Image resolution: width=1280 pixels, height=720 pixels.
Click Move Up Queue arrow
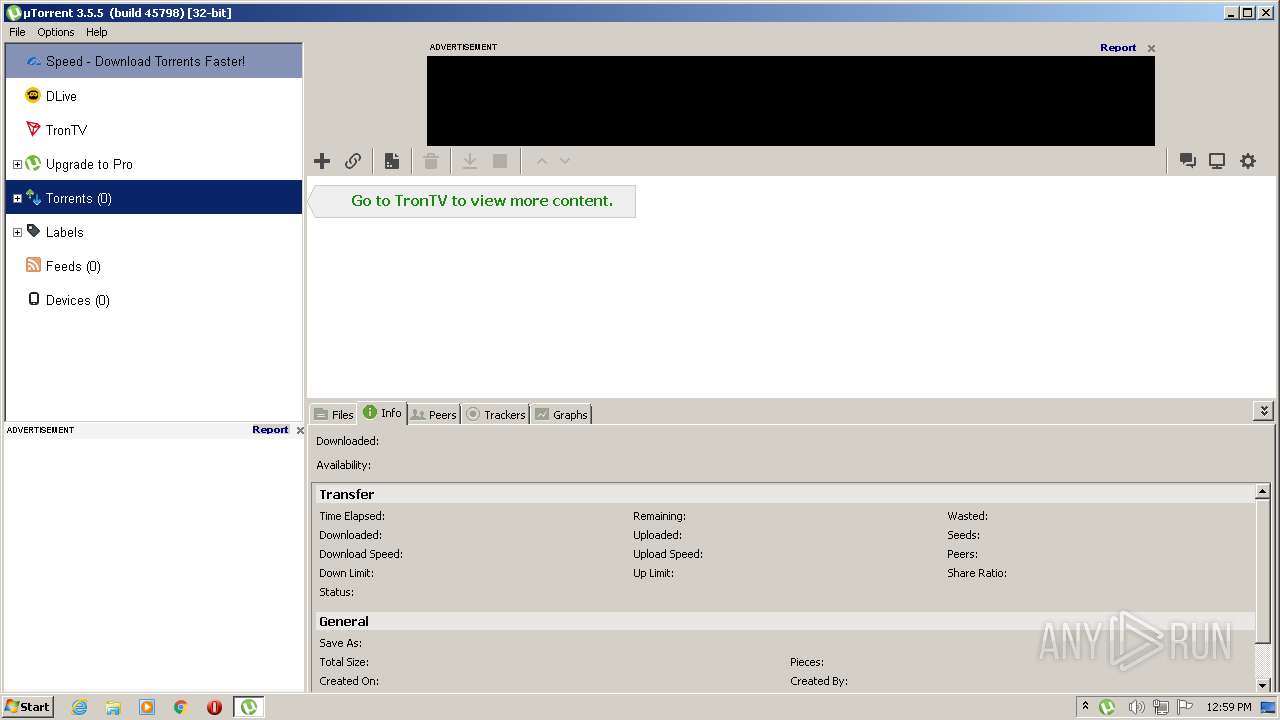[x=542, y=161]
